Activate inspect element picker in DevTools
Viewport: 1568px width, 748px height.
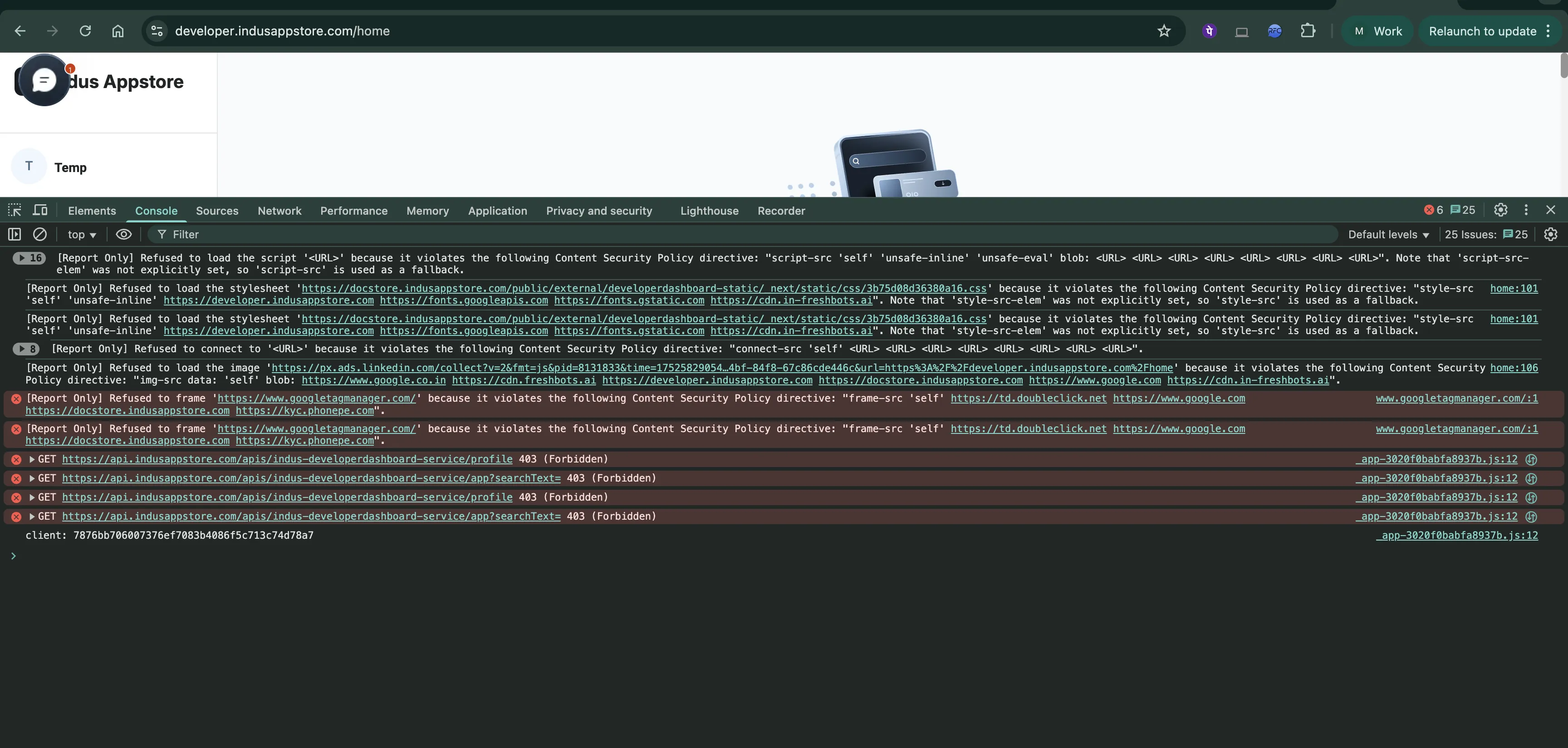(15, 210)
